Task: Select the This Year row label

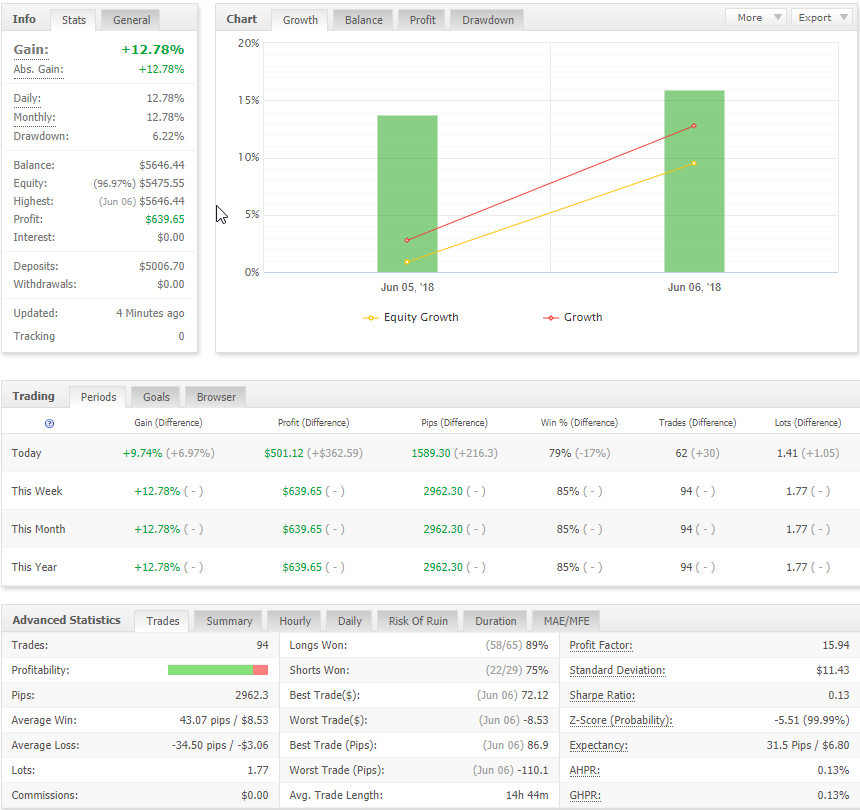Action: click(x=34, y=567)
